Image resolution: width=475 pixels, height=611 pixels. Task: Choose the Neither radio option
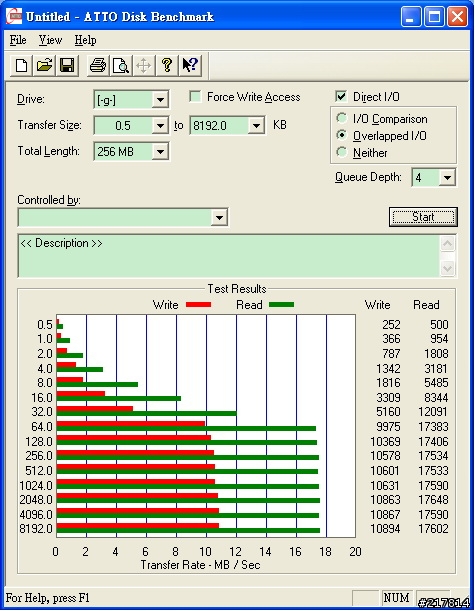(342, 152)
